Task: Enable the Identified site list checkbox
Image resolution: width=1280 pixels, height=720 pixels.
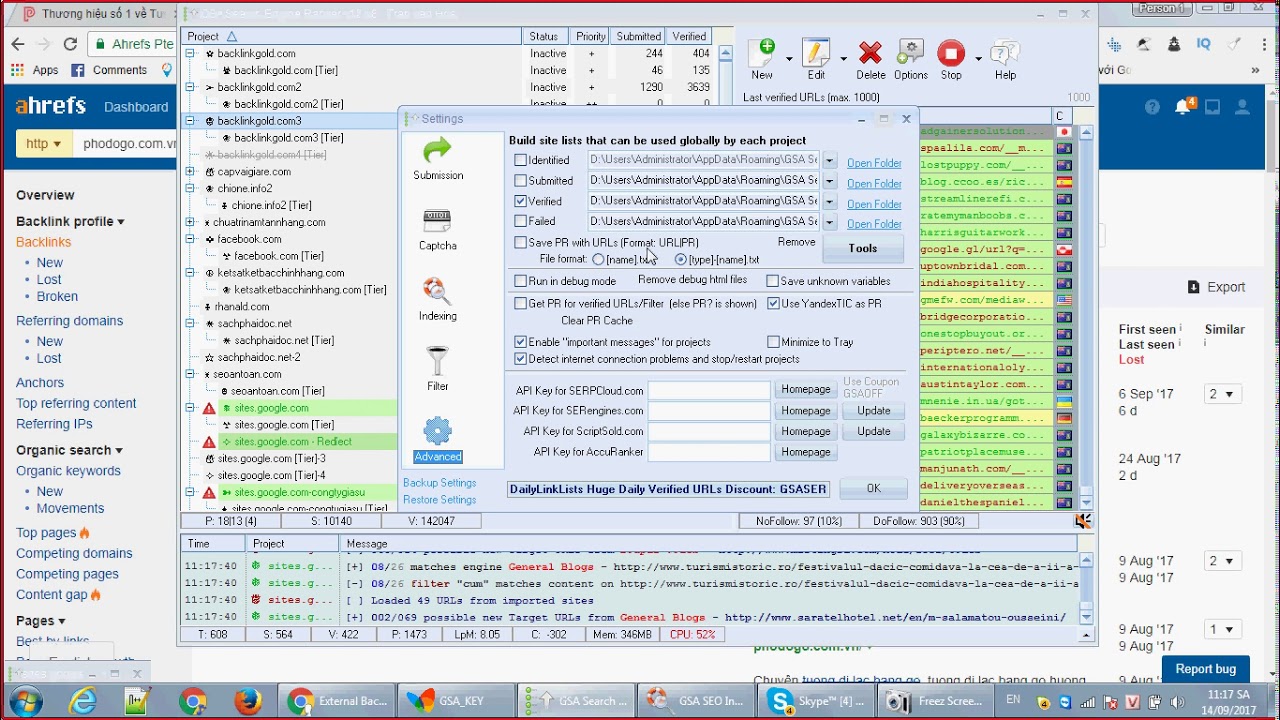Action: tap(520, 160)
